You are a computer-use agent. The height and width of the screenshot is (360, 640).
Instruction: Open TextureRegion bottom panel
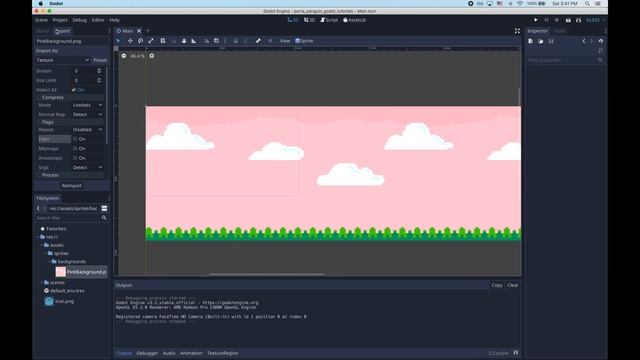(x=222, y=353)
